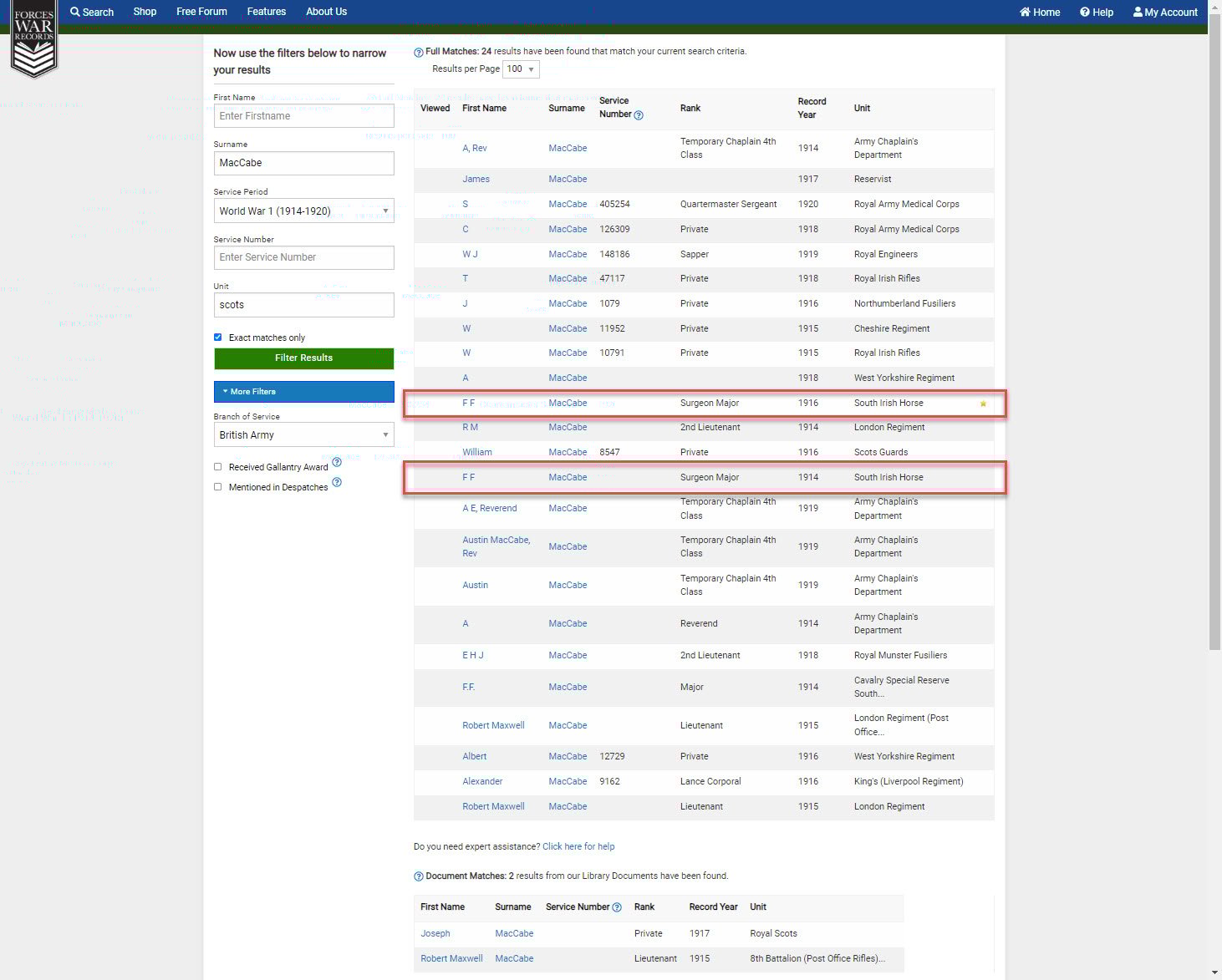
Task: Click Service Number column help icon
Action: pos(639,115)
